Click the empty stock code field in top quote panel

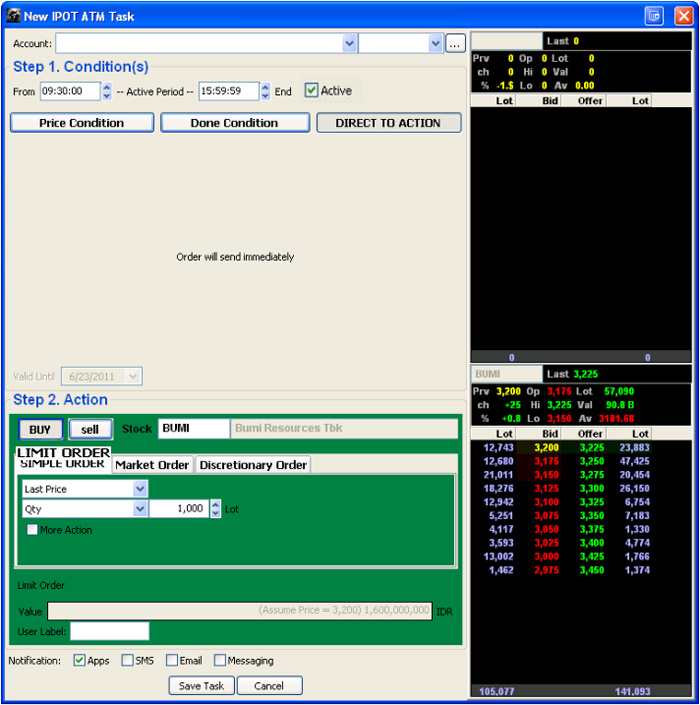[507, 41]
